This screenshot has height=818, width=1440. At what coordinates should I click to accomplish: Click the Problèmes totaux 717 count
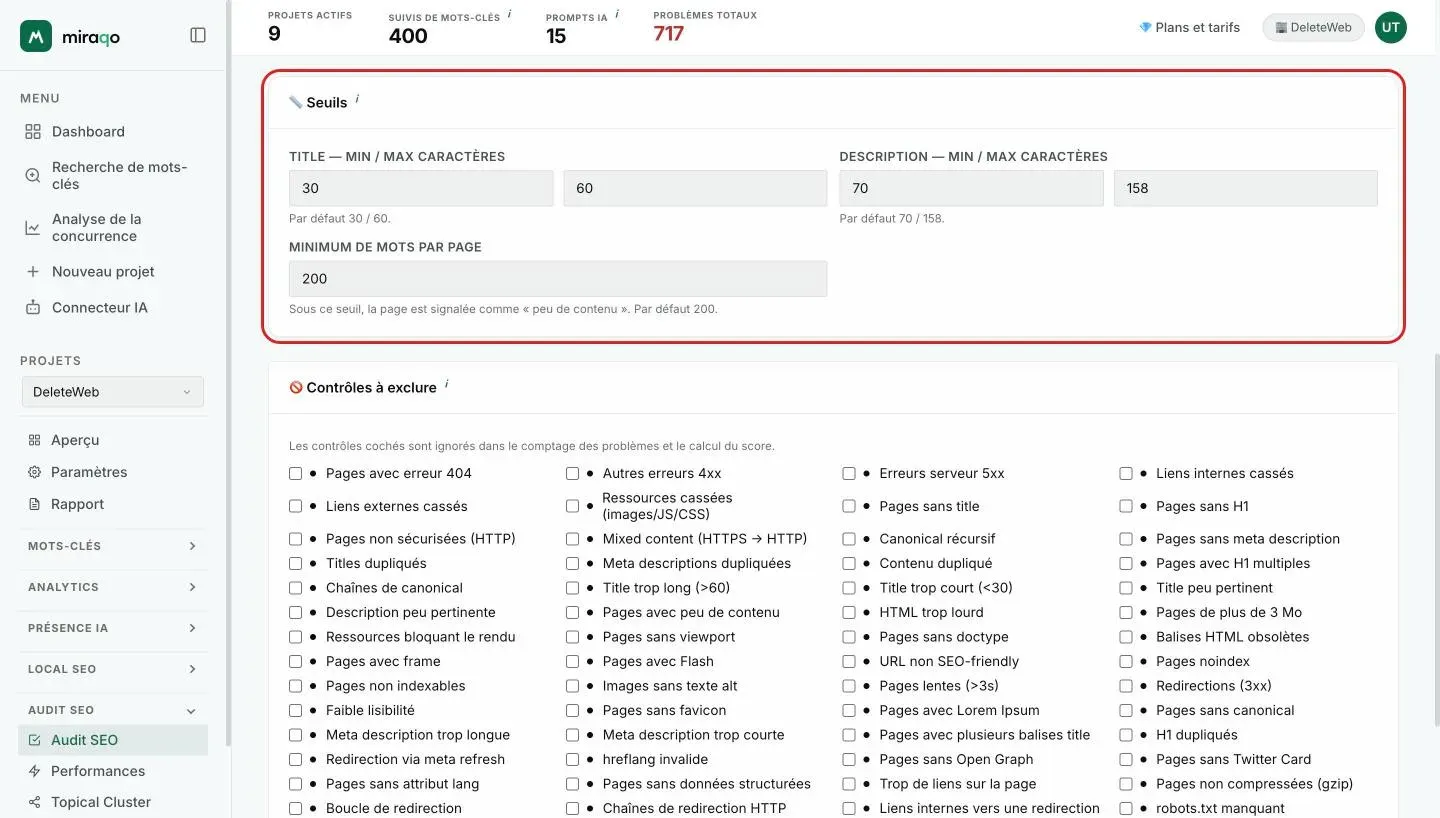tap(669, 34)
